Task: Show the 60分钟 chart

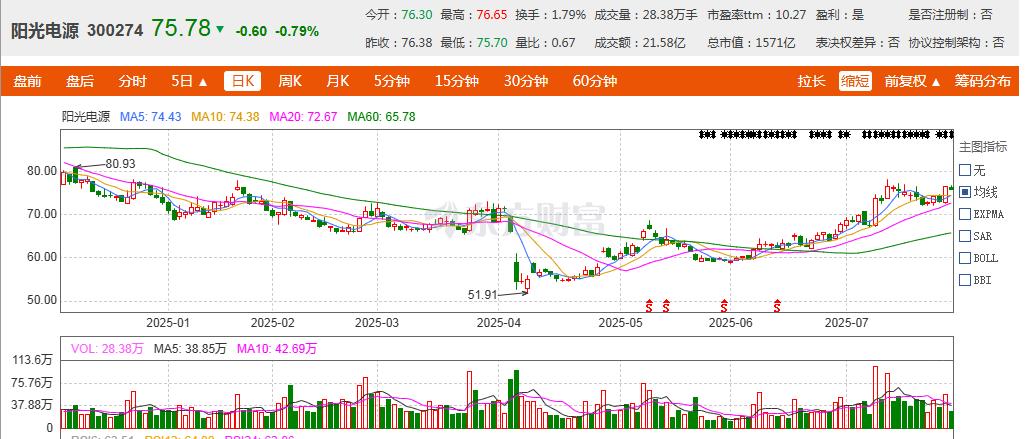Action: pyautogui.click(x=595, y=82)
